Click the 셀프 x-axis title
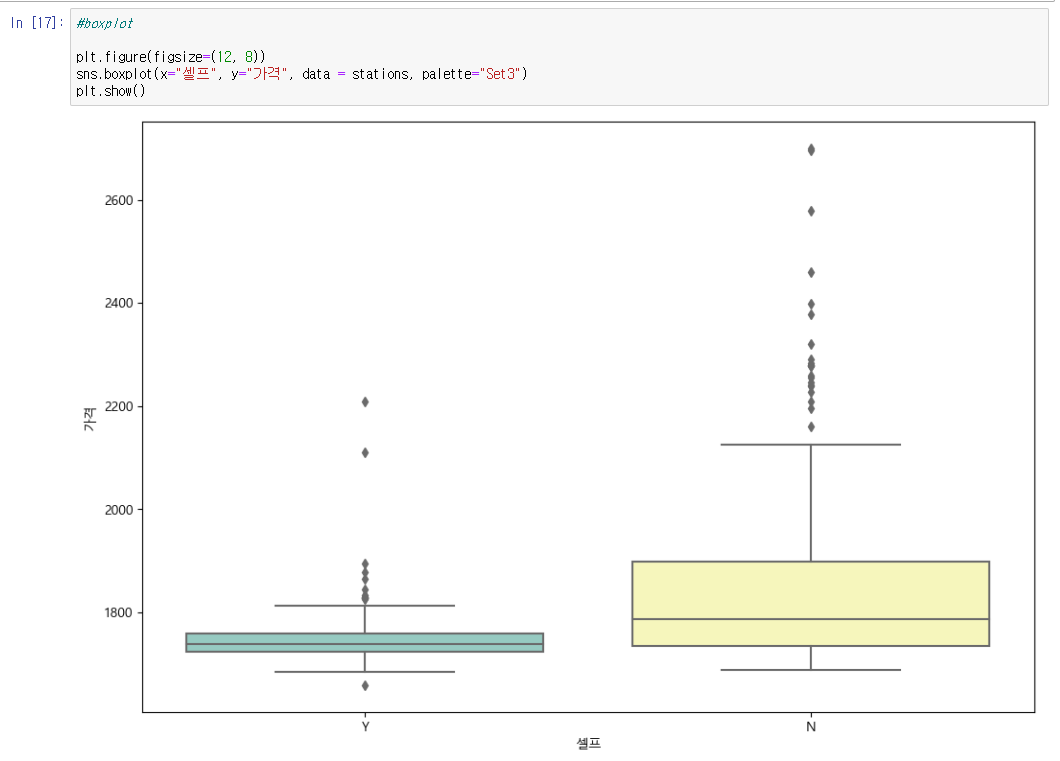This screenshot has width=1060, height=761. click(588, 743)
